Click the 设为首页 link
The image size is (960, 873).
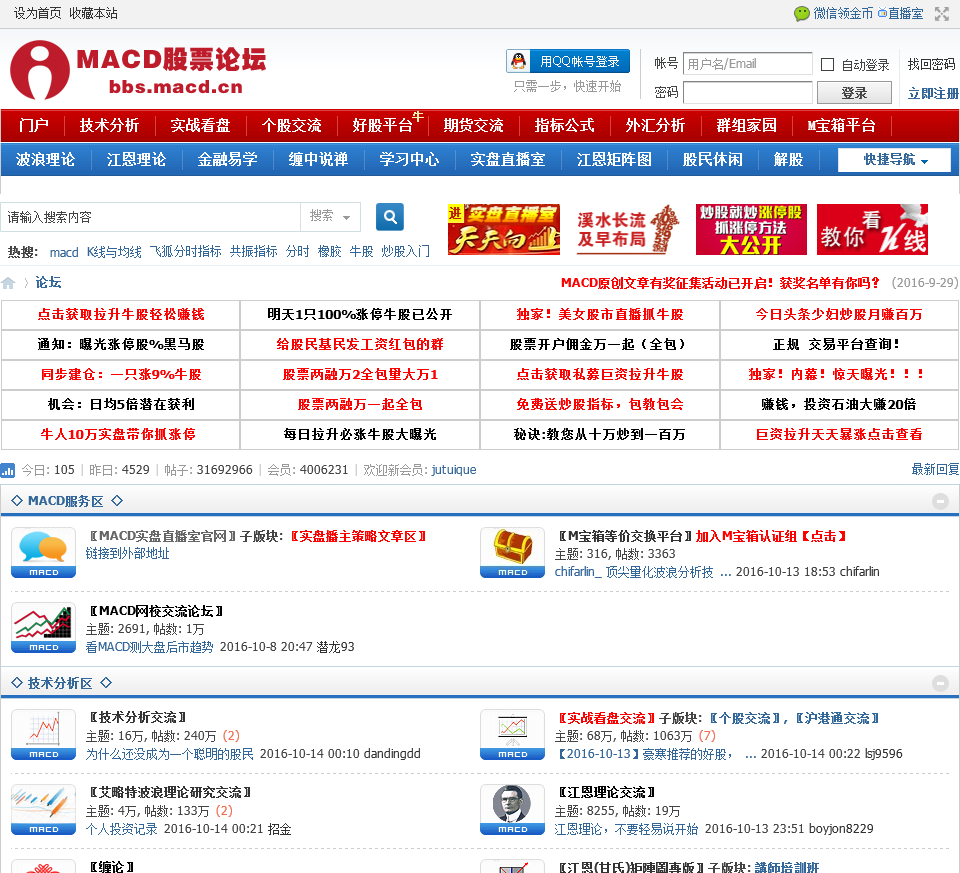(37, 13)
